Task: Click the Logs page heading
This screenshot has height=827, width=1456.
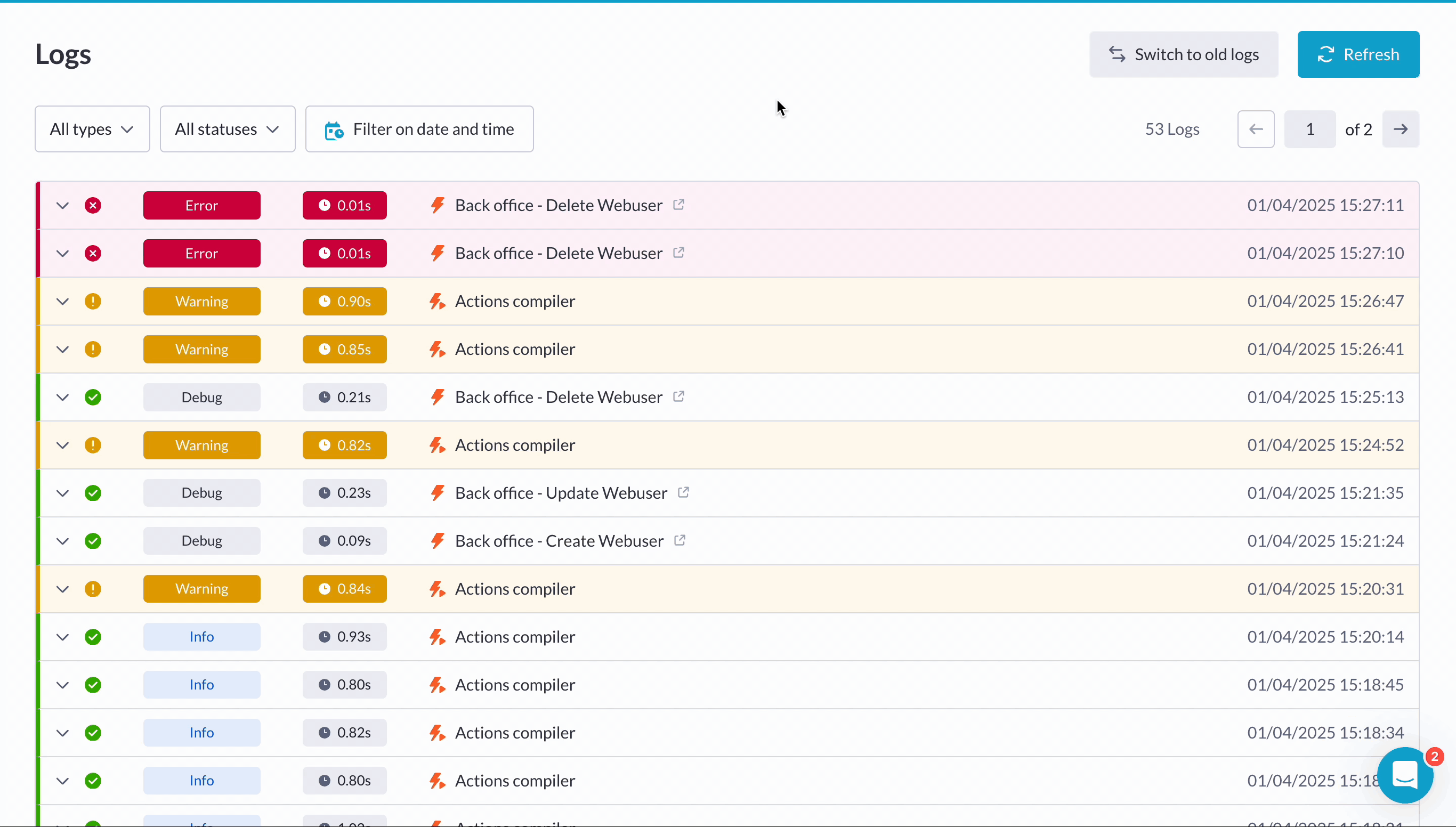Action: click(63, 54)
